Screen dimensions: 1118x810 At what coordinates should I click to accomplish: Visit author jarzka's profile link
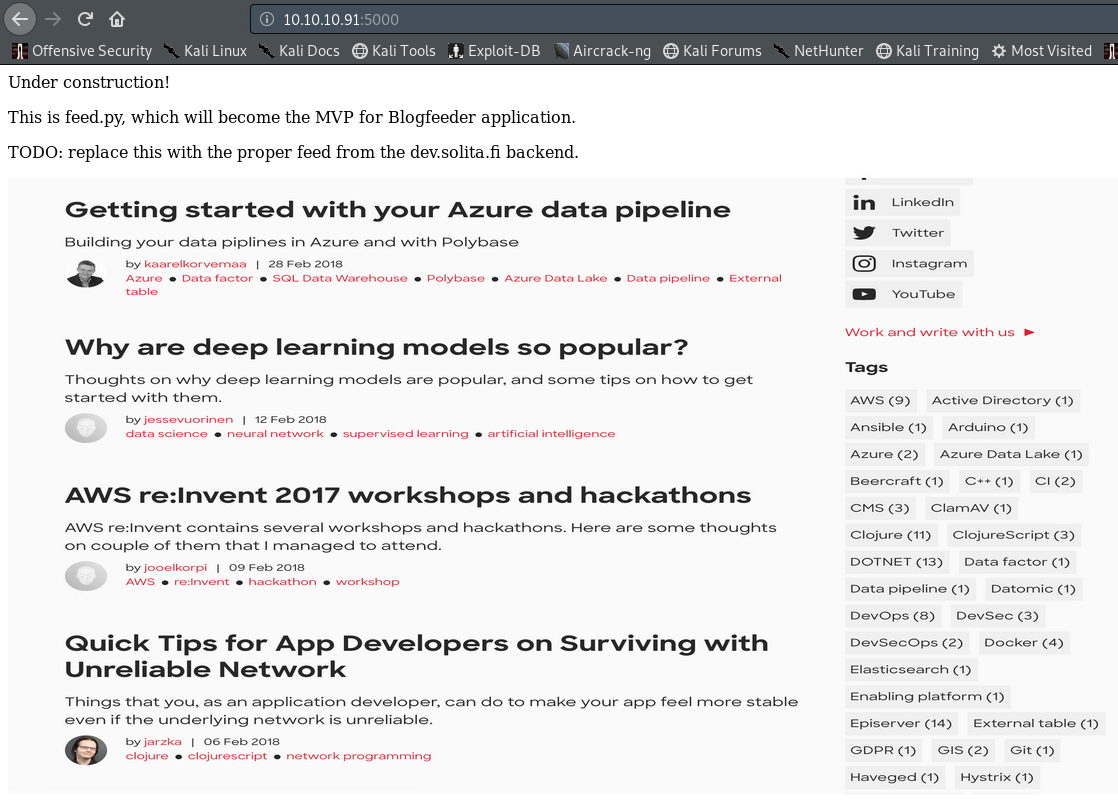click(163, 742)
